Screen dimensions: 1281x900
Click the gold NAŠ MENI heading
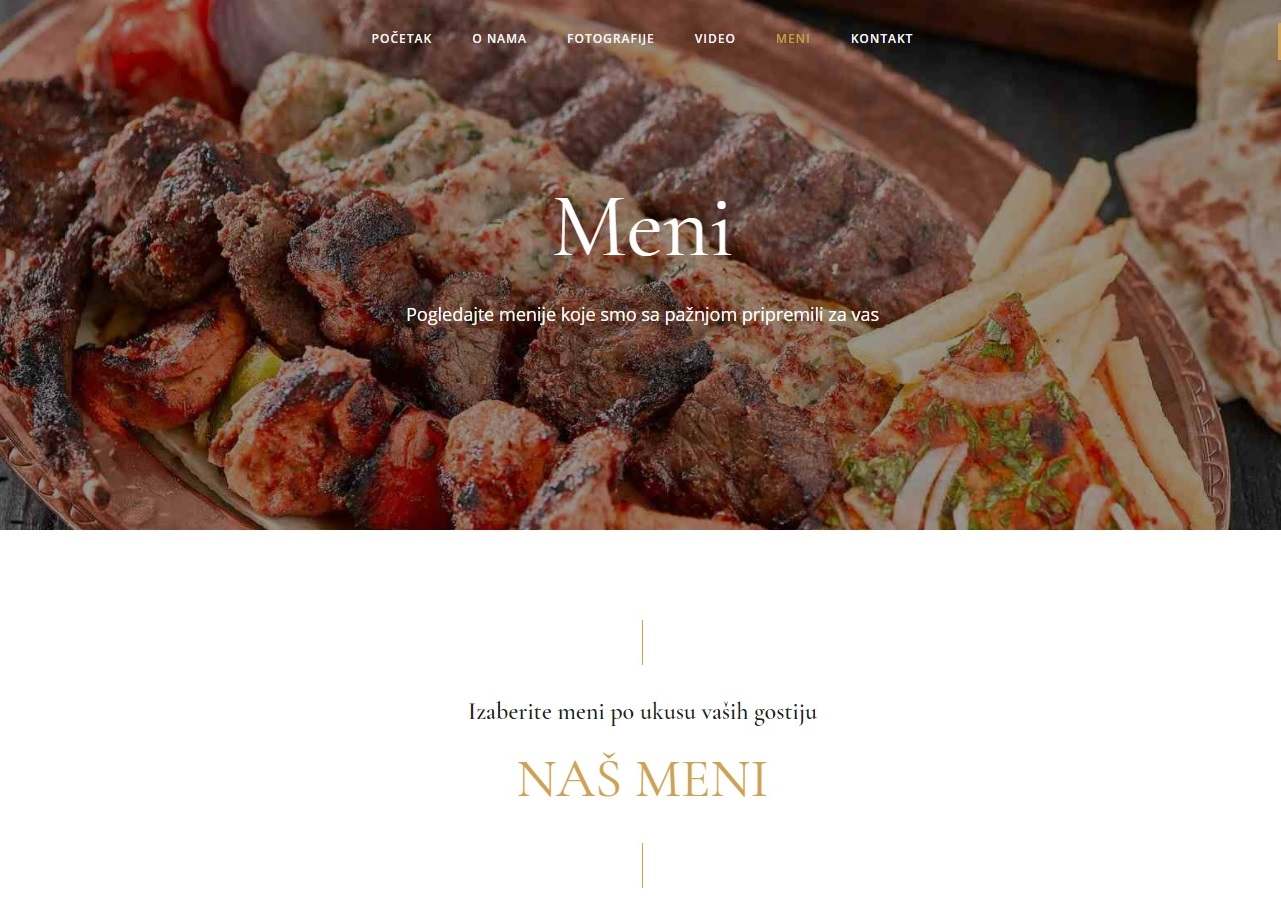642,780
